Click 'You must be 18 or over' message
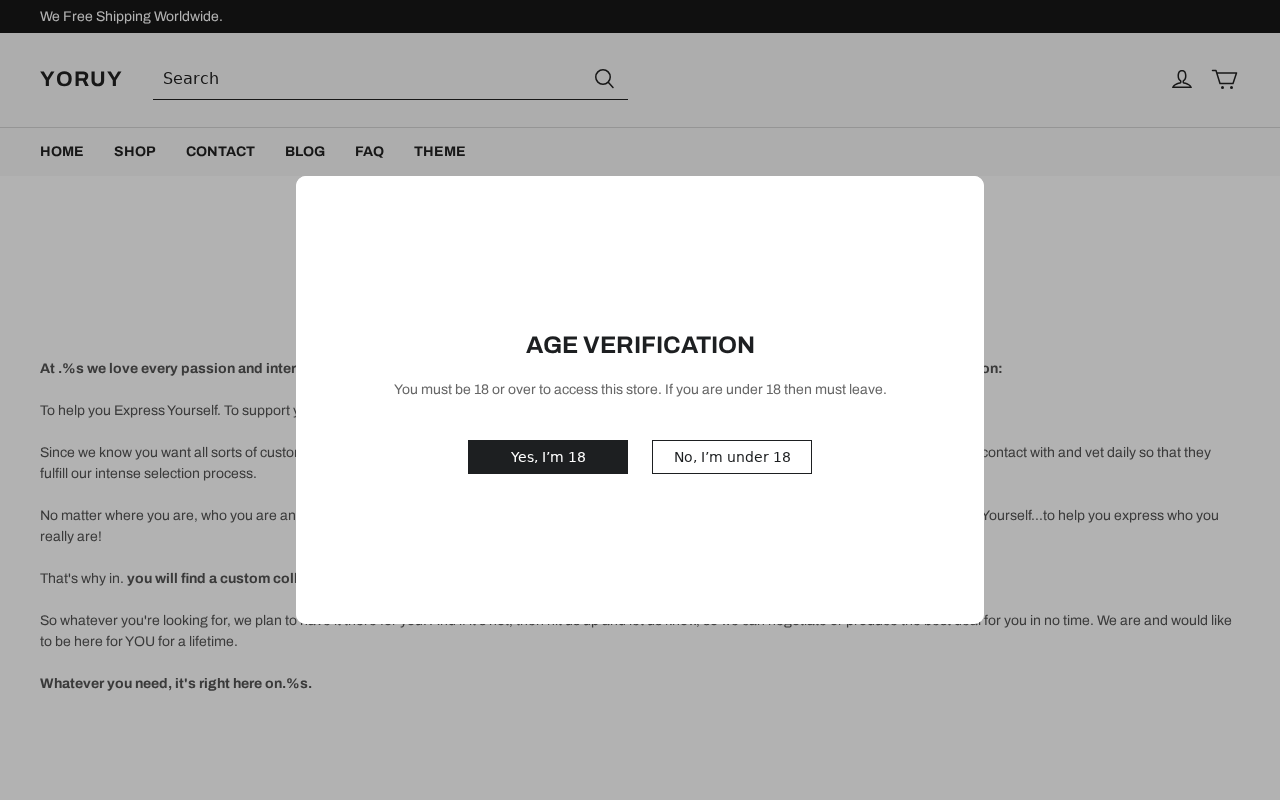1280x800 pixels. click(640, 390)
